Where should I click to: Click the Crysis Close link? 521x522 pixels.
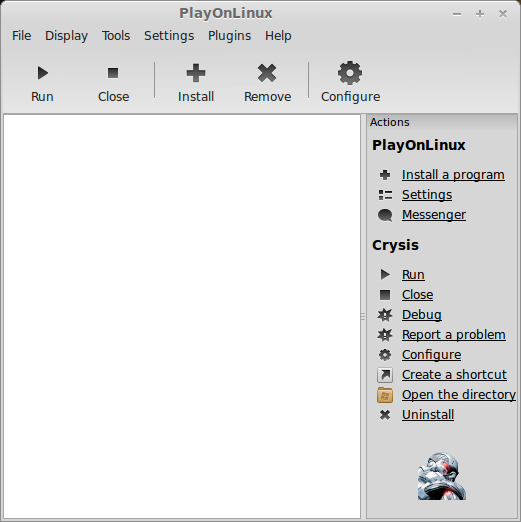(x=418, y=295)
